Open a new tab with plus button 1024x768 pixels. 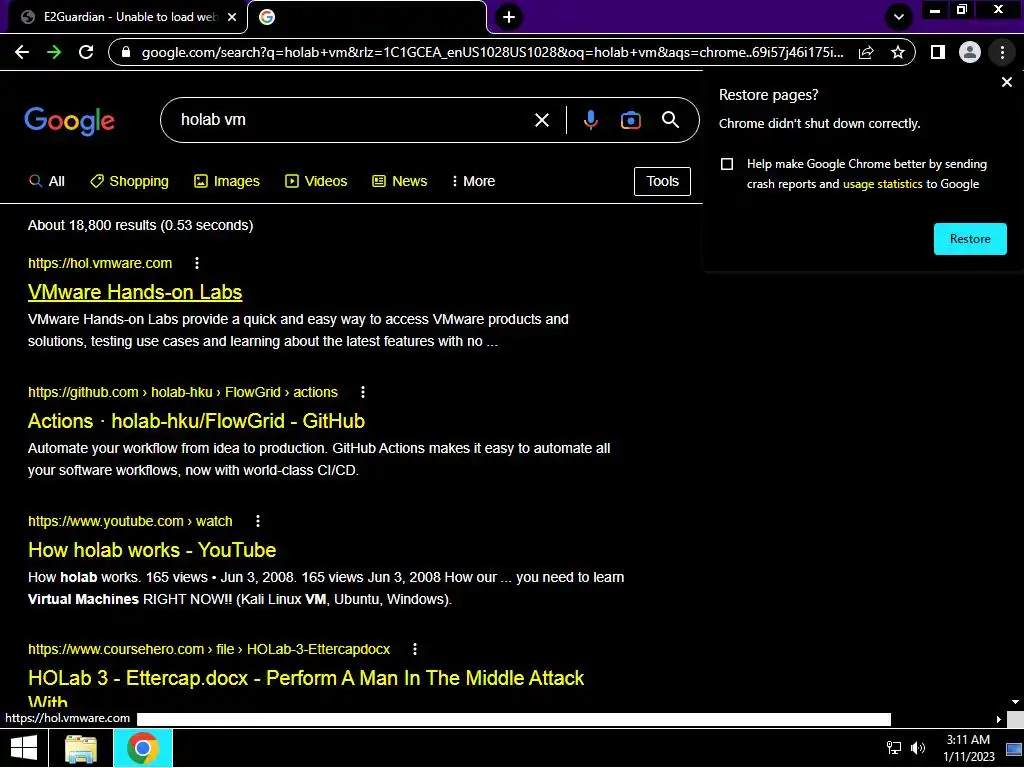509,17
